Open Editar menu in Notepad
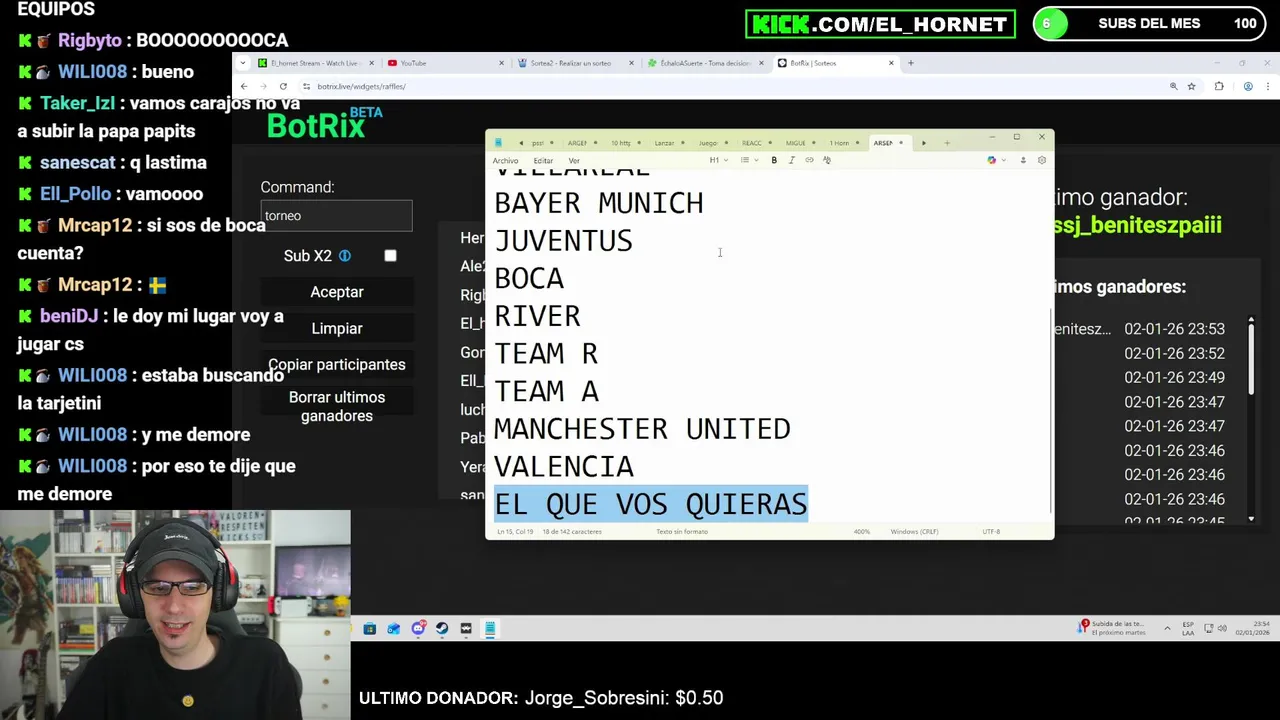 tap(543, 161)
